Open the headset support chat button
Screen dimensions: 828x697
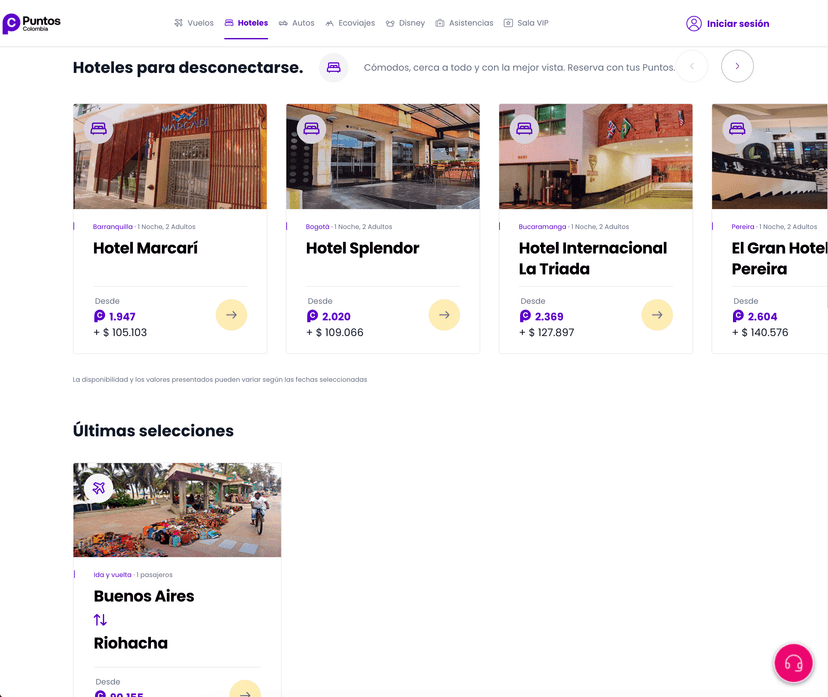click(793, 663)
